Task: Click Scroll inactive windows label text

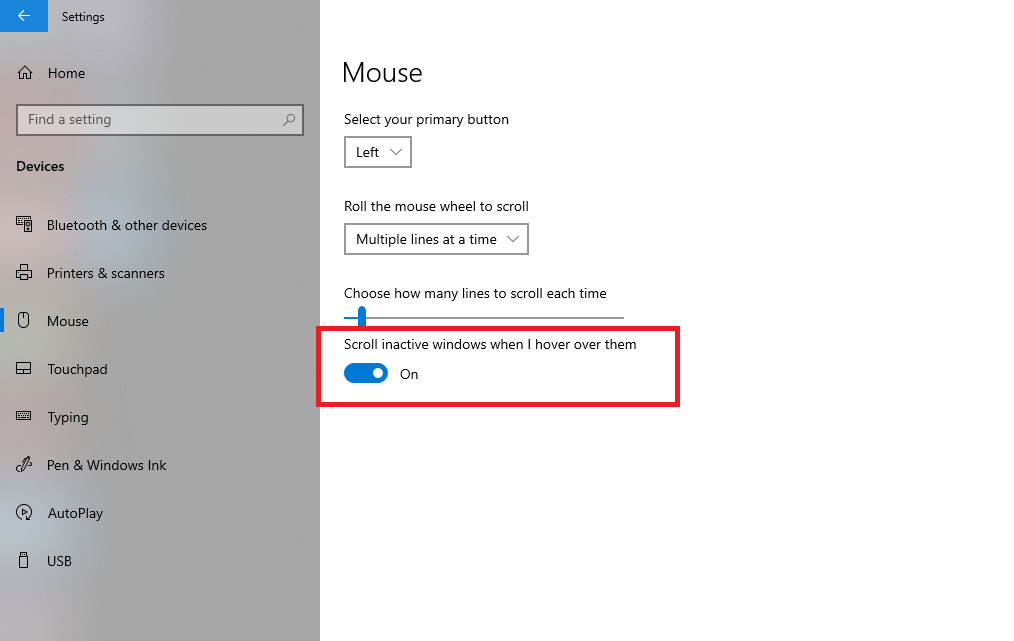Action: pyautogui.click(x=490, y=344)
